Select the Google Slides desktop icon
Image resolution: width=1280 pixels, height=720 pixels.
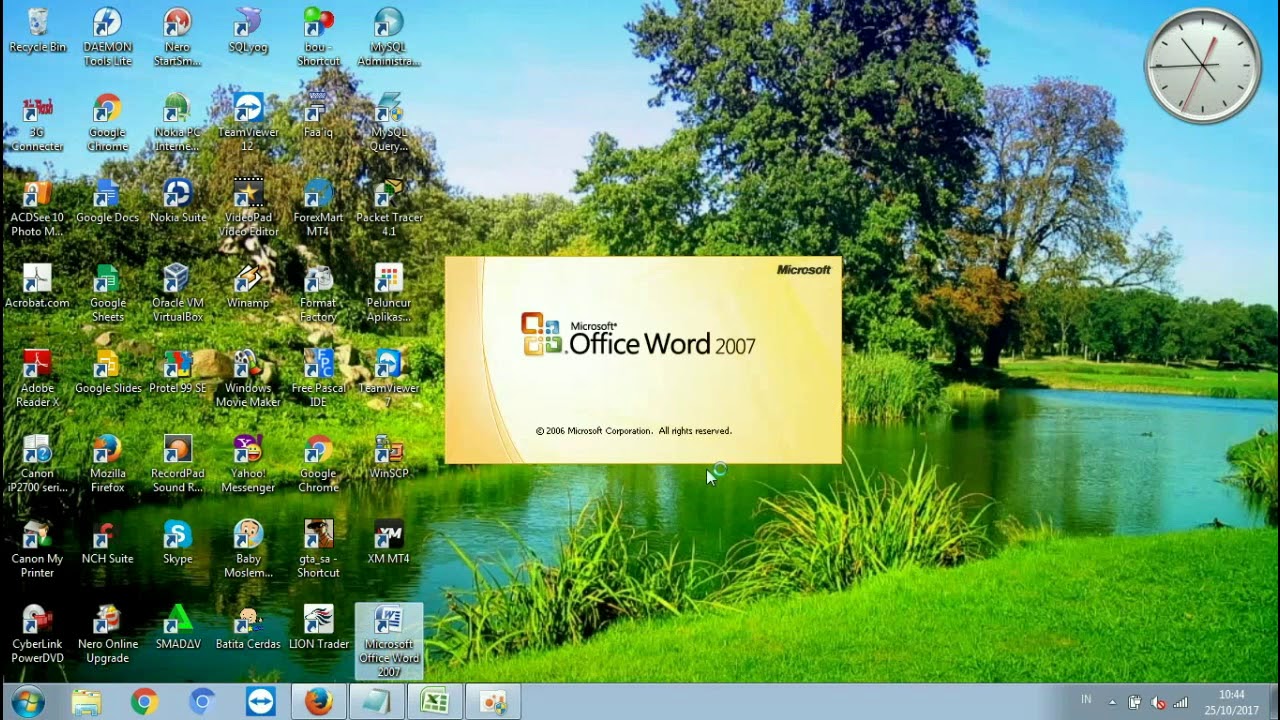coord(107,372)
